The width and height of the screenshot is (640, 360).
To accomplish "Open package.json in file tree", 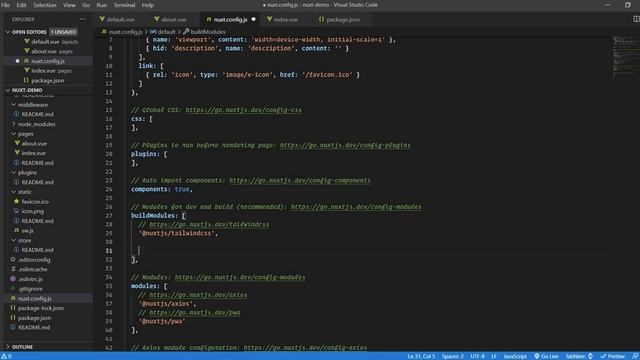I will pos(34,318).
